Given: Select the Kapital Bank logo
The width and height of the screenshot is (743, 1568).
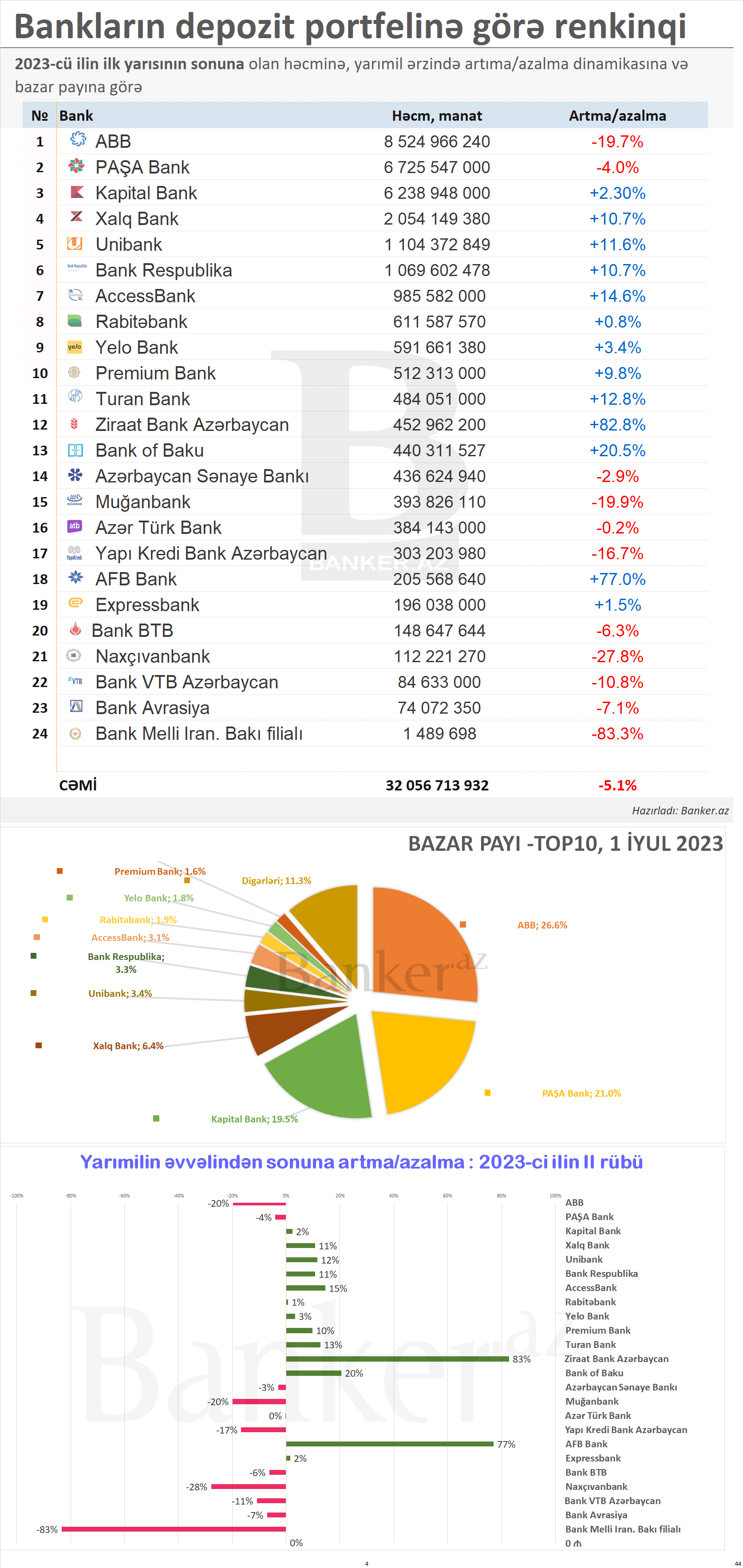Looking at the screenshot, I should click(x=77, y=192).
